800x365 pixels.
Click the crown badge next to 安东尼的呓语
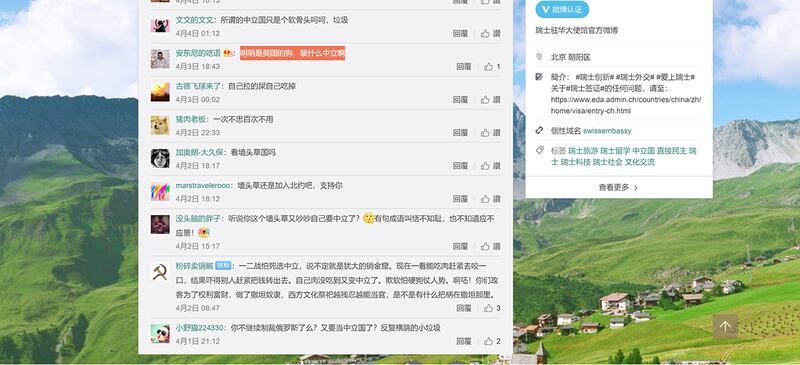click(x=228, y=53)
